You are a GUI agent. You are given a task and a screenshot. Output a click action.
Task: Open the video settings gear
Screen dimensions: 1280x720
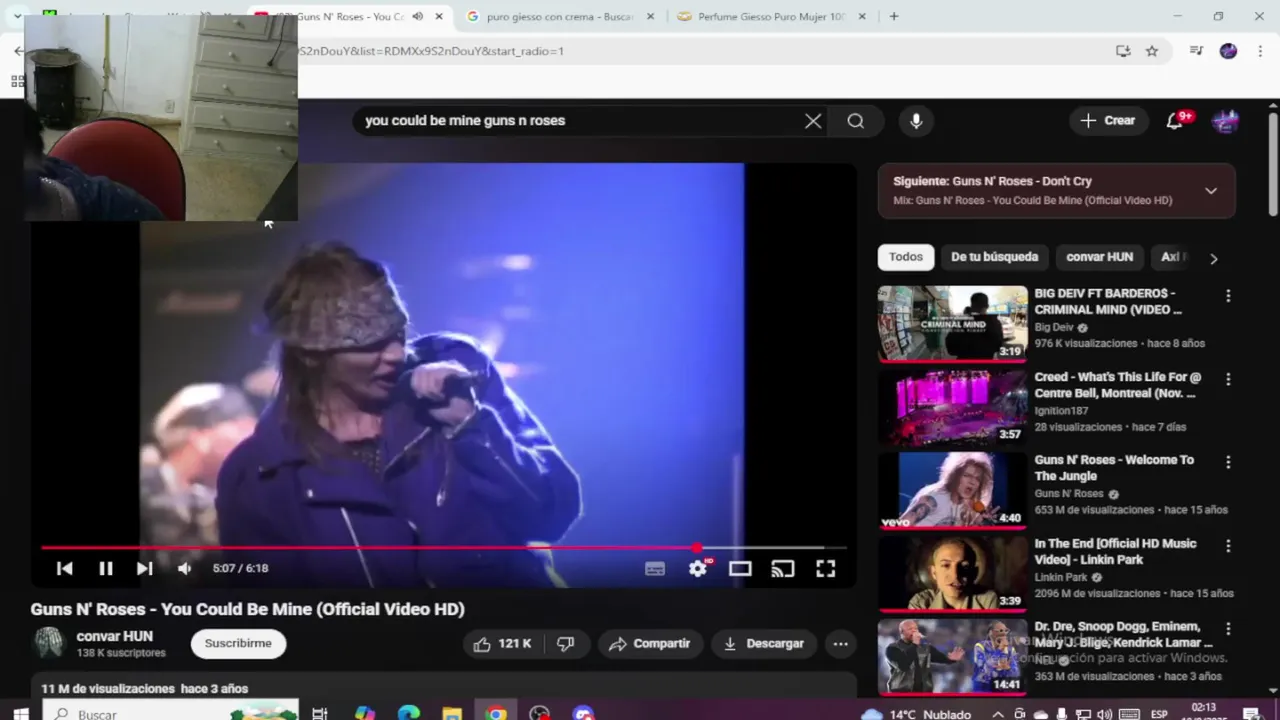[x=698, y=568]
